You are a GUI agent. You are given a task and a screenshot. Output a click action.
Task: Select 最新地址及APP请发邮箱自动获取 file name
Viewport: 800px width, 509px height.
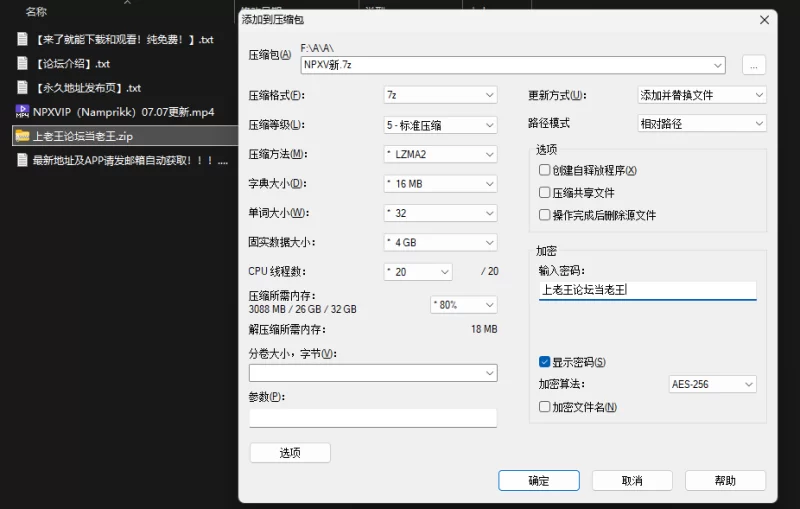pyautogui.click(x=130, y=160)
